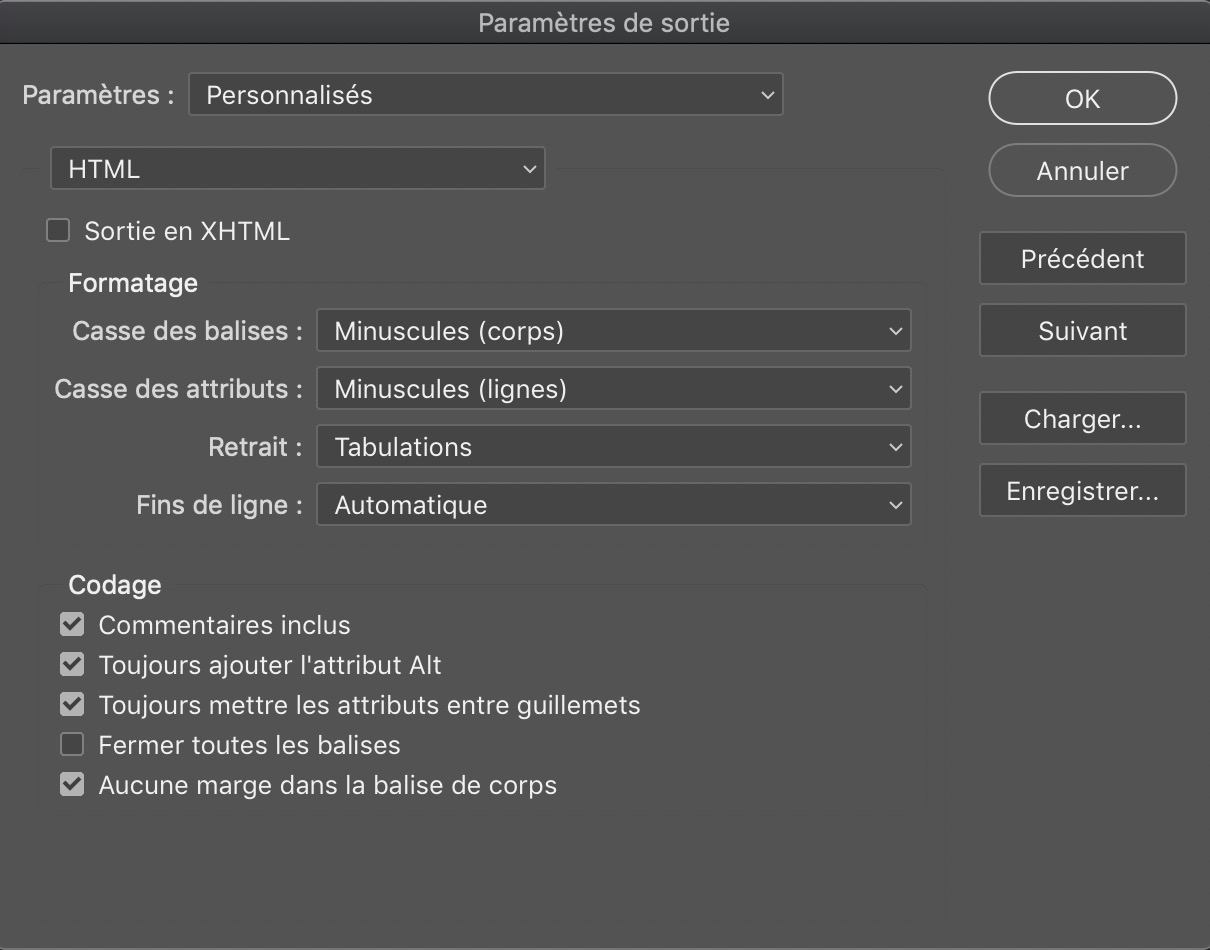The image size is (1210, 950).
Task: Disable Toujours mettre les attributs entre guillemets
Action: point(71,703)
